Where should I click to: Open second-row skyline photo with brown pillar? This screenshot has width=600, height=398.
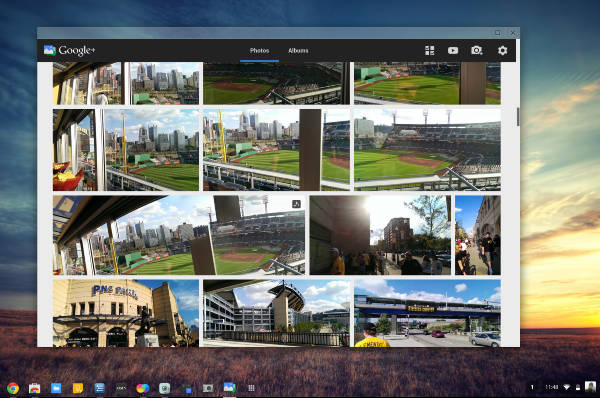pyautogui.click(x=276, y=150)
